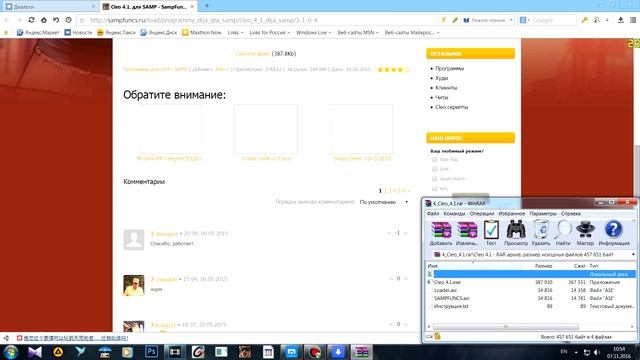Open the browser main menu icon
The image size is (640, 360).
(x=633, y=20)
